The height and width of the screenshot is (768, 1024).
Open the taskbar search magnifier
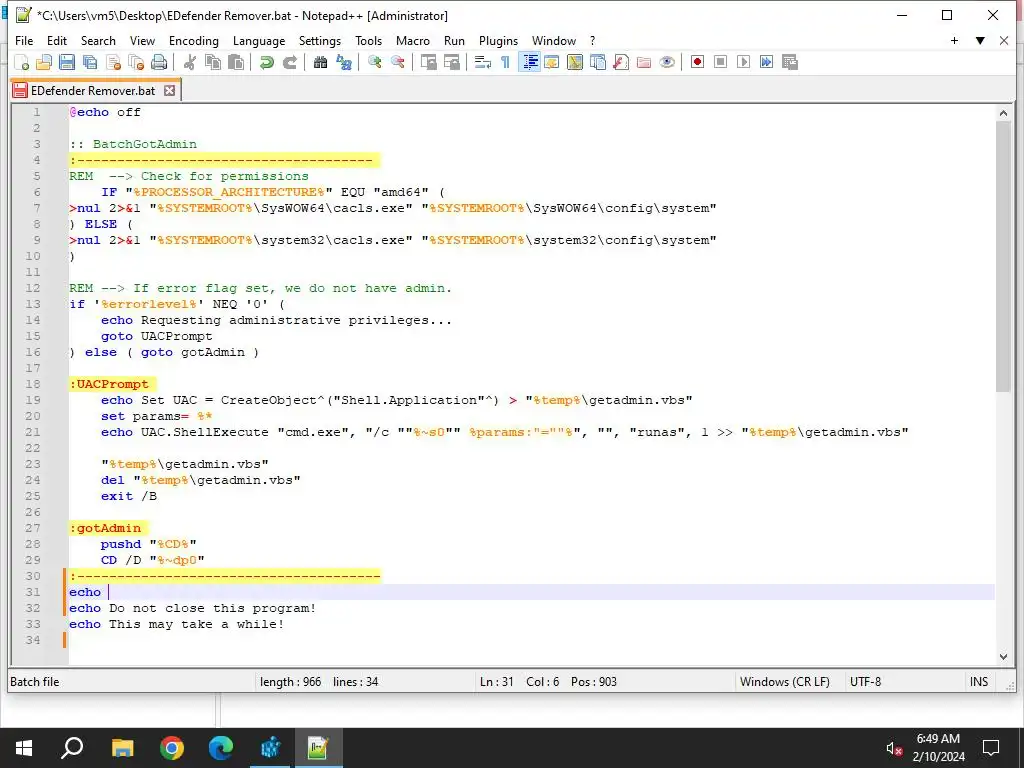[x=72, y=748]
